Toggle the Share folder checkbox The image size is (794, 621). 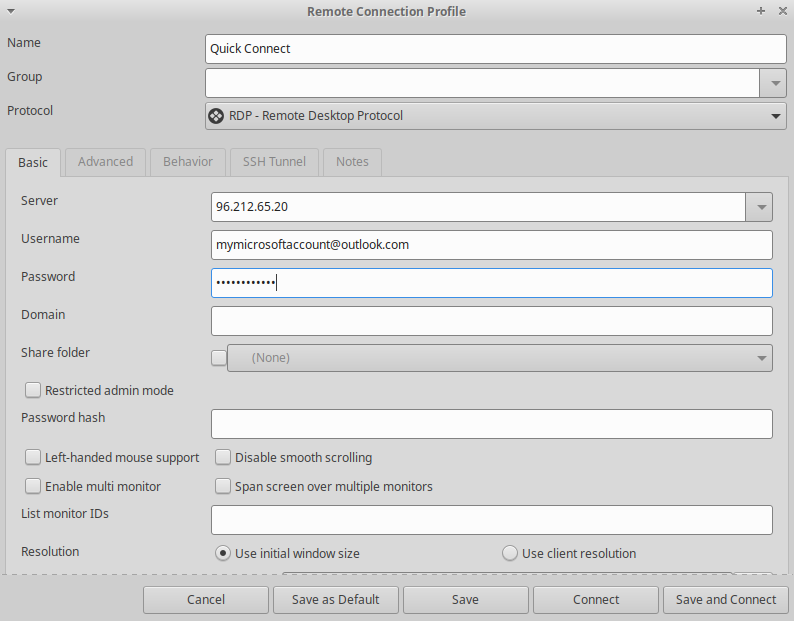219,357
